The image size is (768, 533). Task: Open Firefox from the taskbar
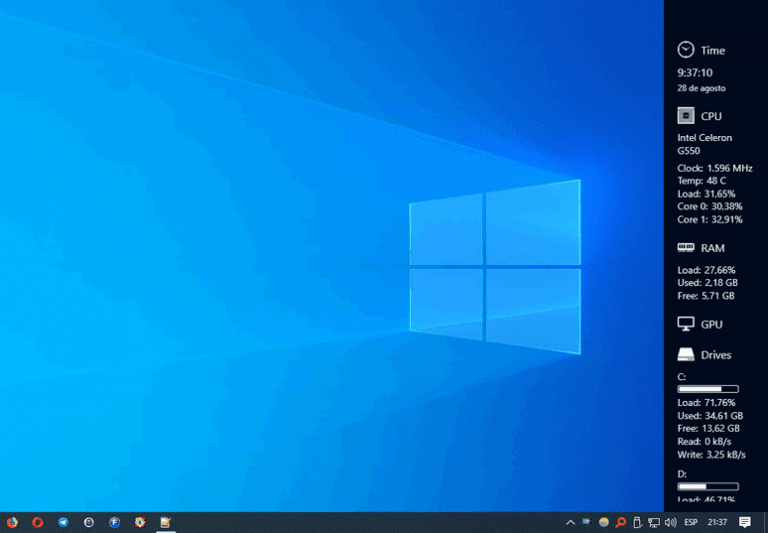coord(12,522)
